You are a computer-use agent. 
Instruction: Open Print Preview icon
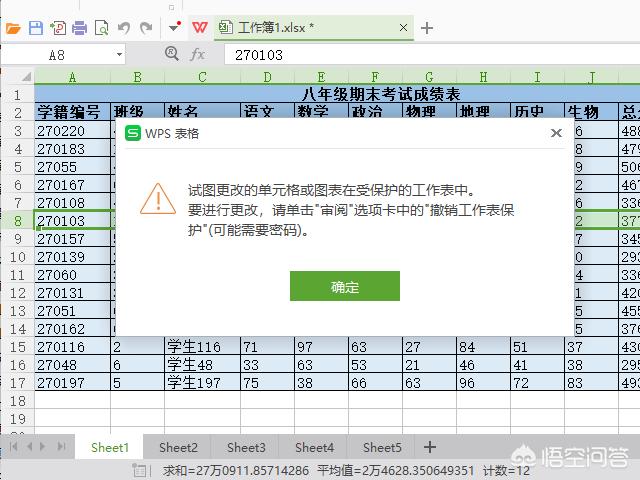[x=101, y=28]
